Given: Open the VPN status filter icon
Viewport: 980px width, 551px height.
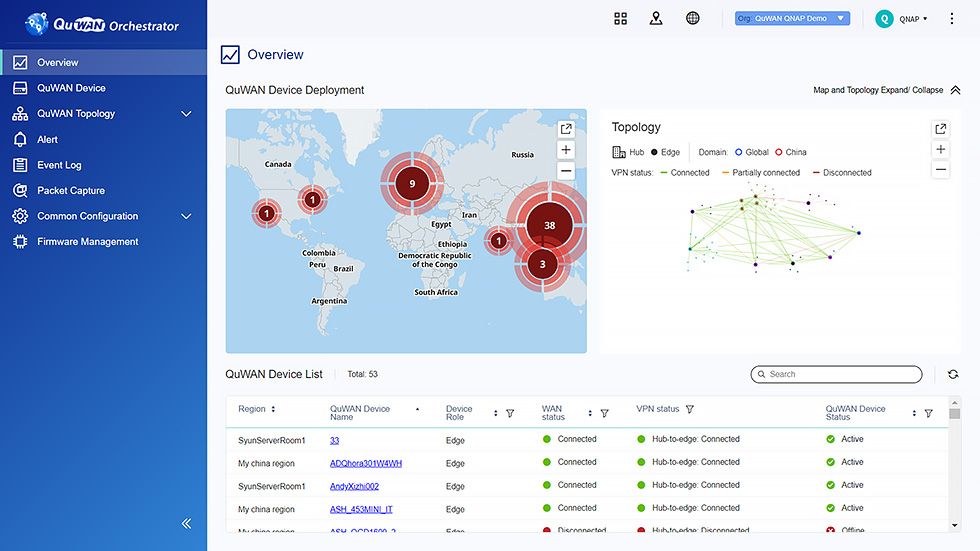Looking at the screenshot, I should 690,410.
